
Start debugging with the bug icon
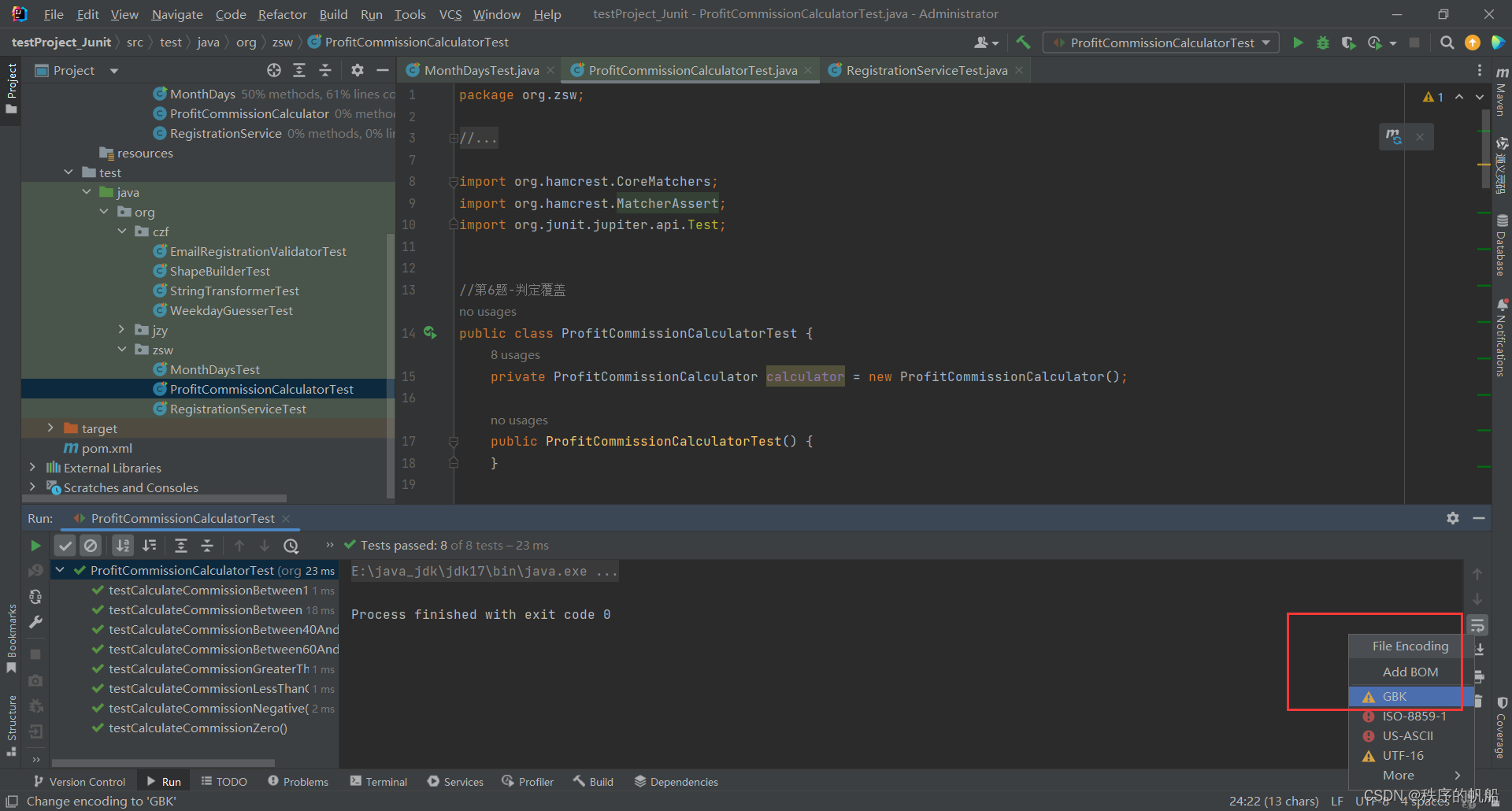[1323, 43]
